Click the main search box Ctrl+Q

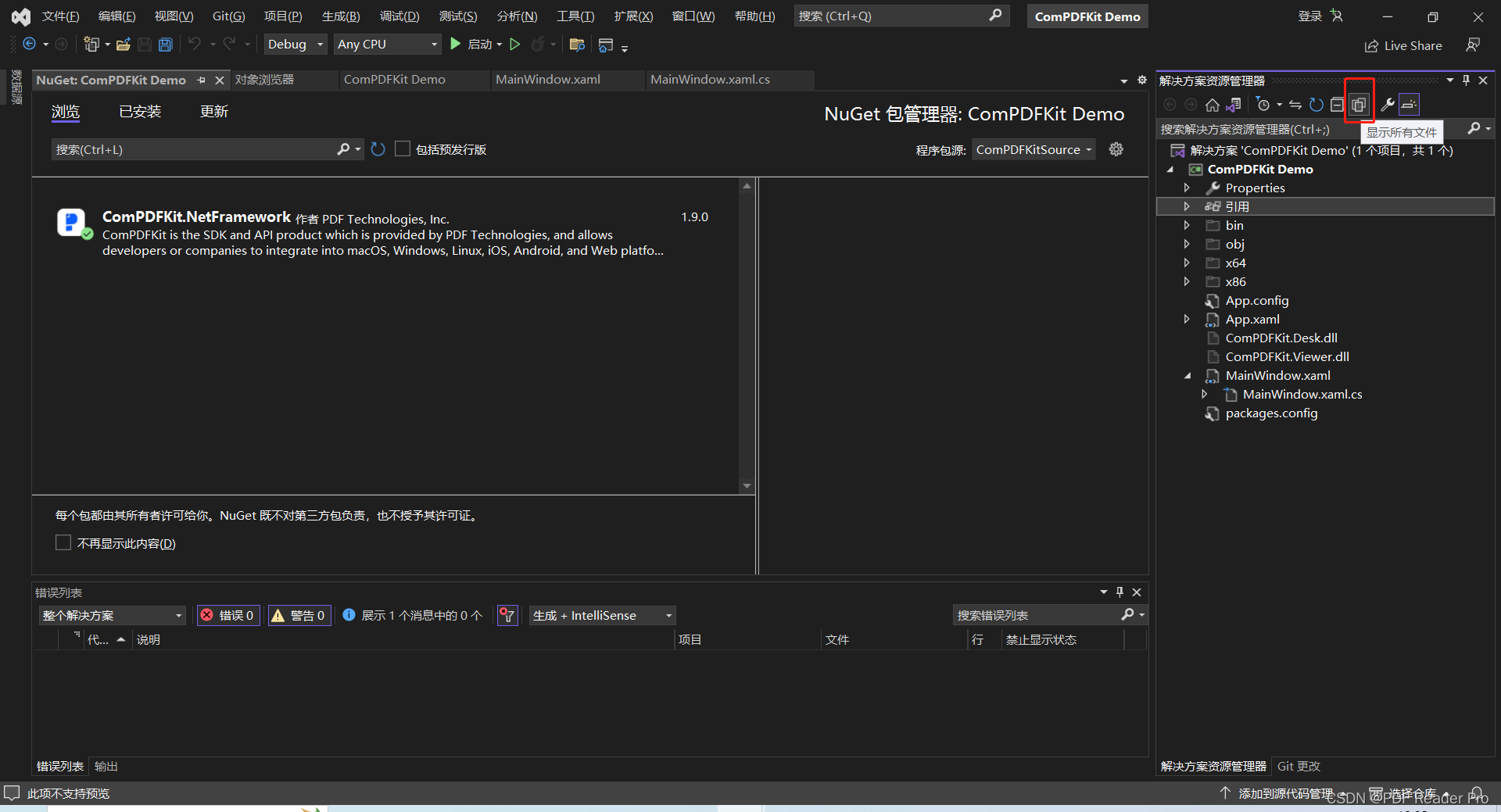(x=901, y=16)
